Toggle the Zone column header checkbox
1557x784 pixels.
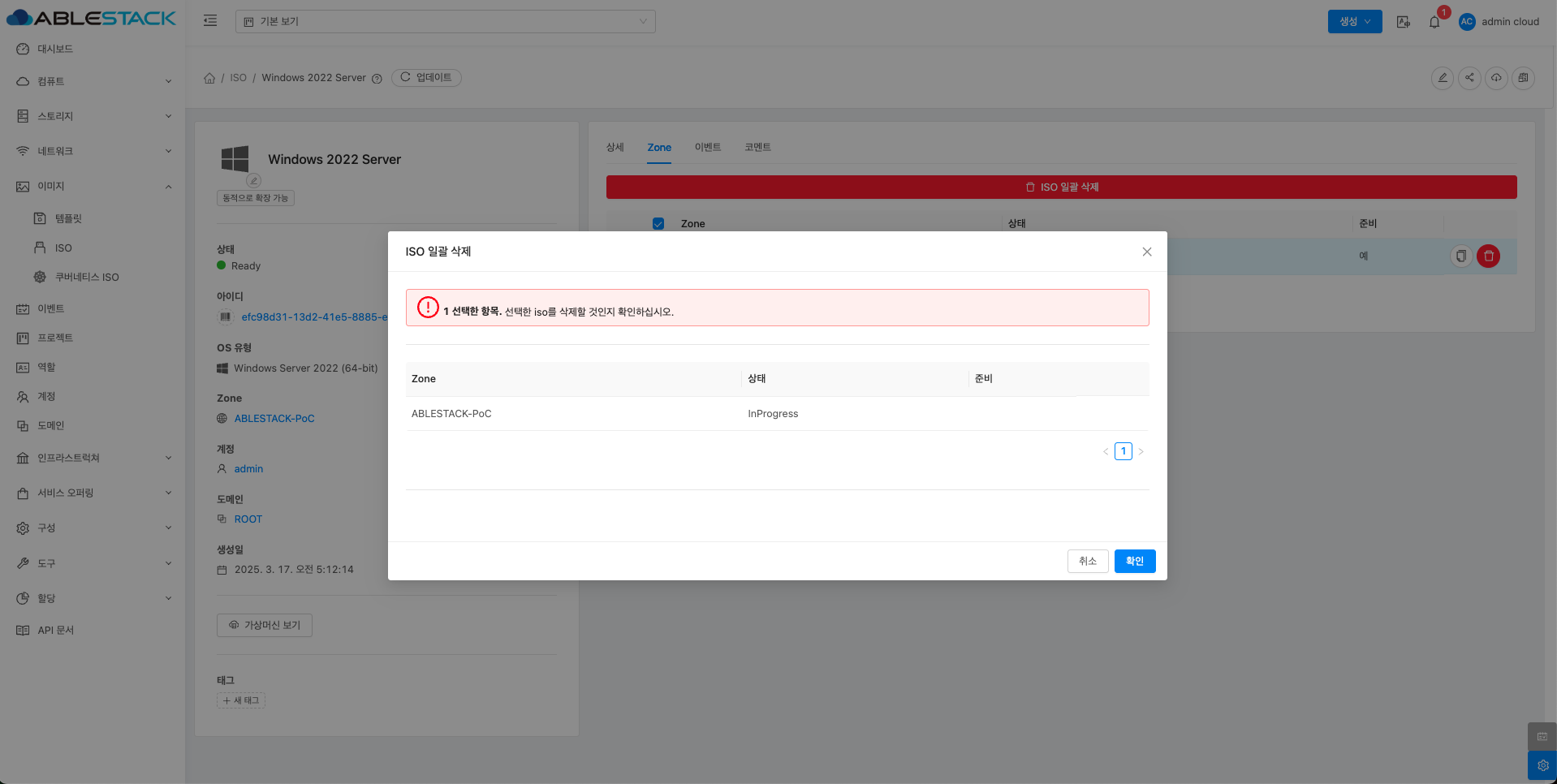click(658, 224)
